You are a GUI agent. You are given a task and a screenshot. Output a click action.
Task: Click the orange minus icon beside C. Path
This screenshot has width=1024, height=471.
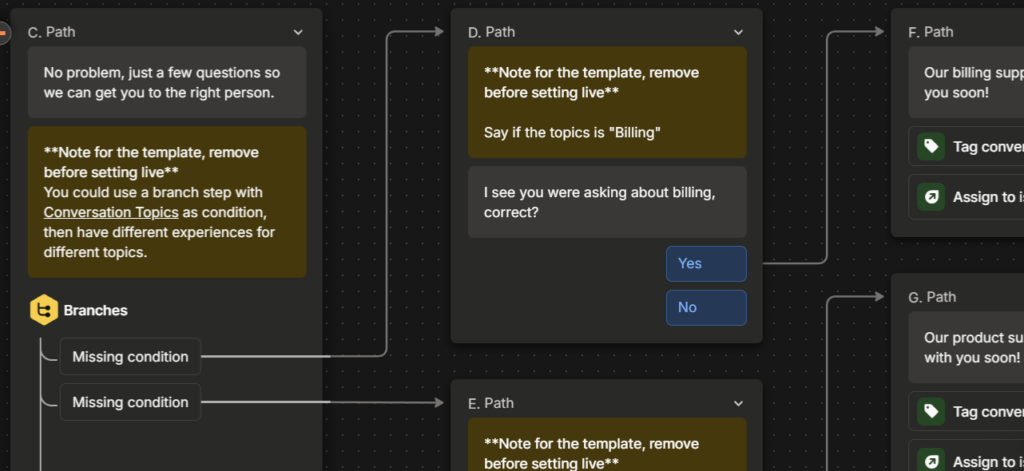[4, 32]
